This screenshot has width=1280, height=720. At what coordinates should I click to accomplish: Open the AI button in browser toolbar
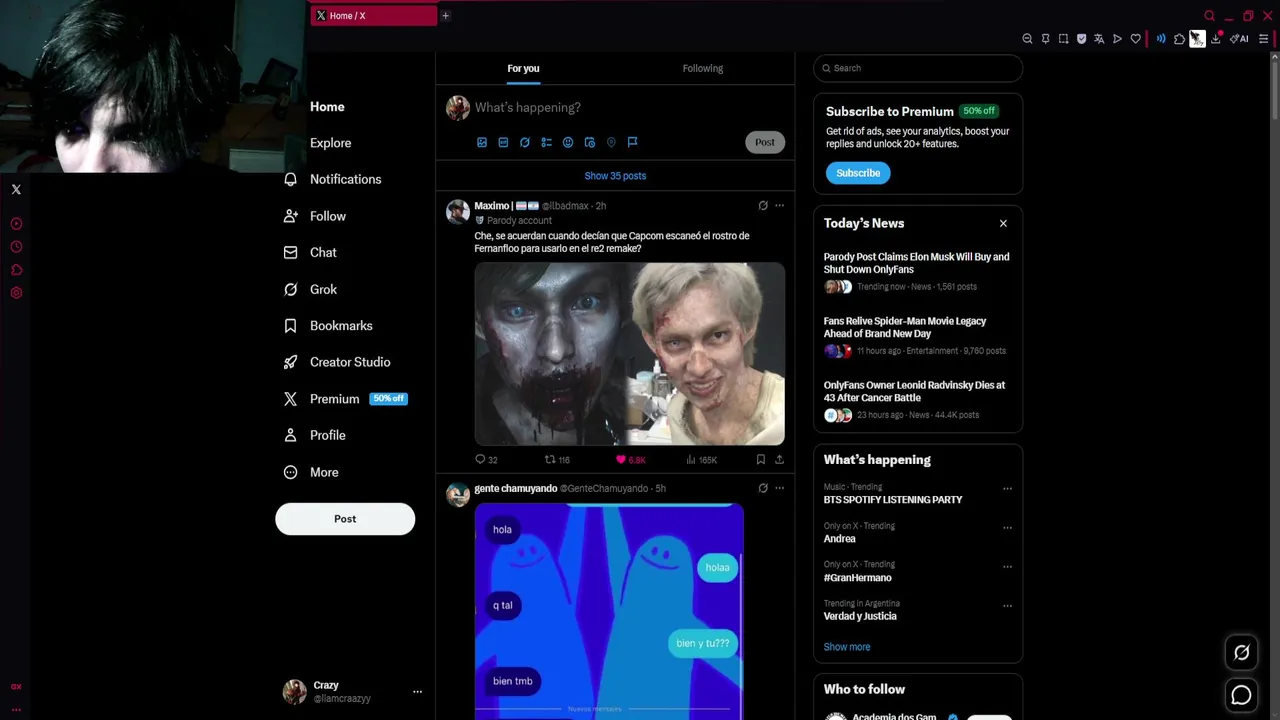pyautogui.click(x=1239, y=39)
